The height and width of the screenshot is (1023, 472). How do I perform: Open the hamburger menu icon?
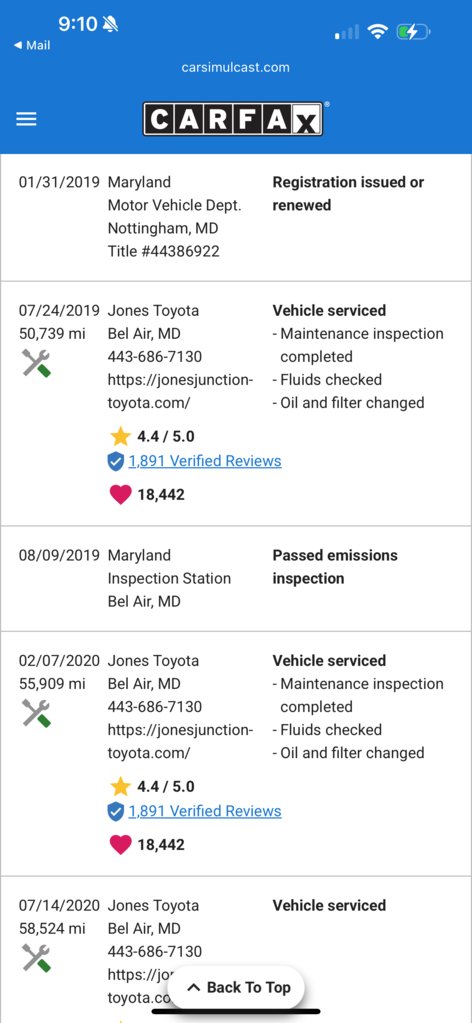point(26,119)
